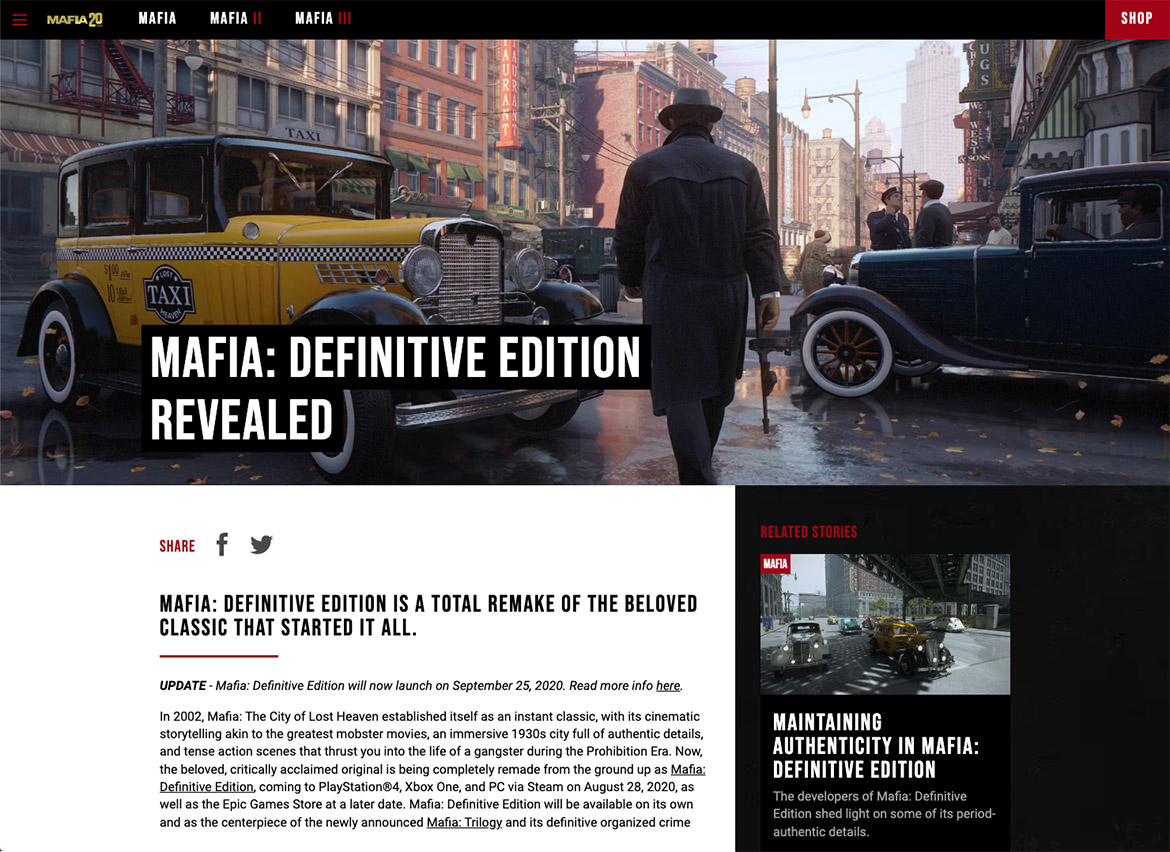Open Maintaining Authenticity related story headline

(x=875, y=745)
